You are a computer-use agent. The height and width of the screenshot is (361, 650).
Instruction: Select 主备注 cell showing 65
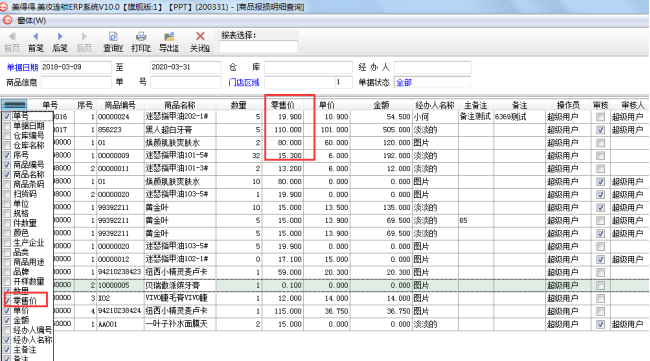point(475,220)
